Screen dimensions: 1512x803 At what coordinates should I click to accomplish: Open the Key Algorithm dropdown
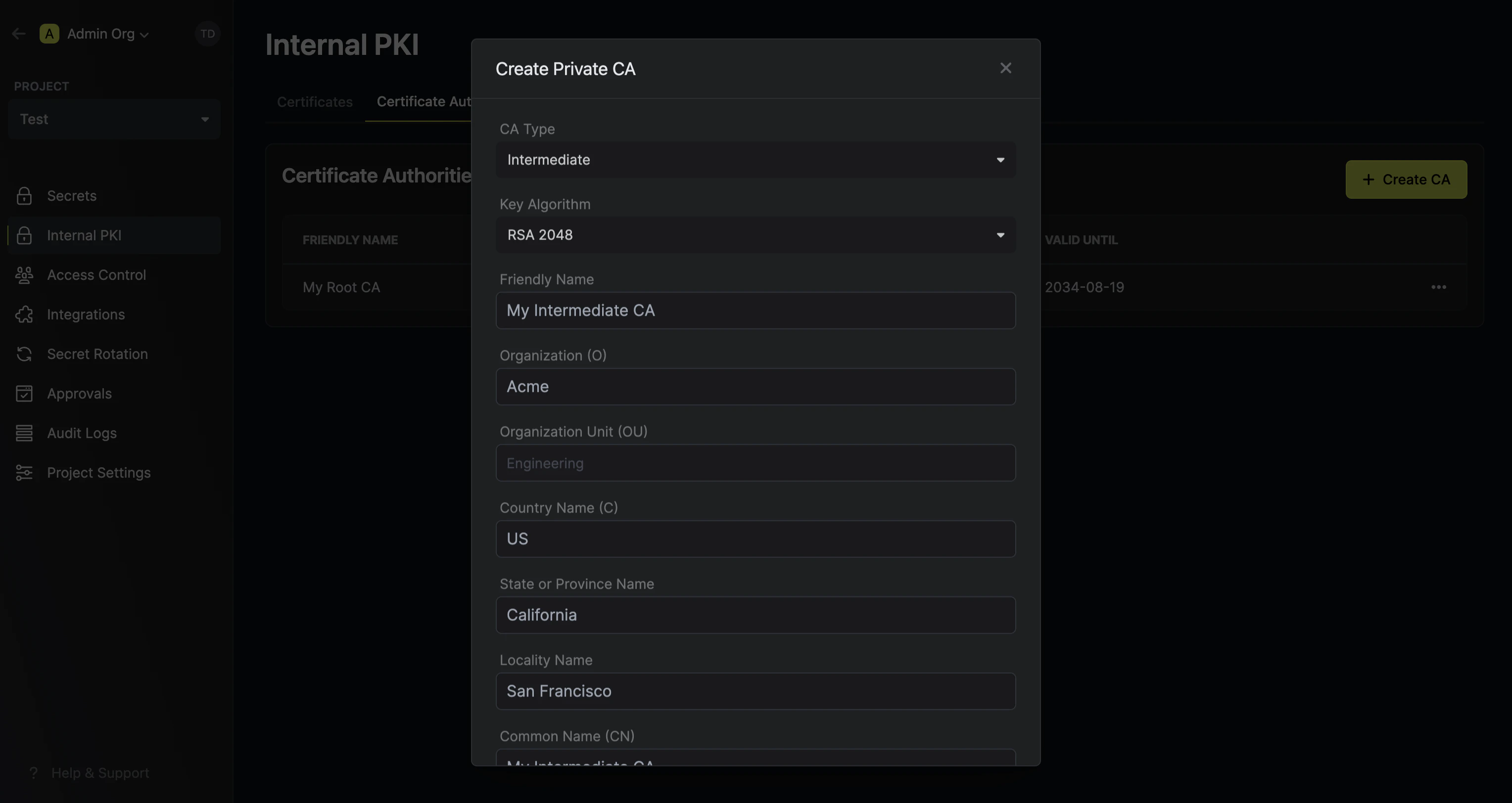[x=756, y=235]
